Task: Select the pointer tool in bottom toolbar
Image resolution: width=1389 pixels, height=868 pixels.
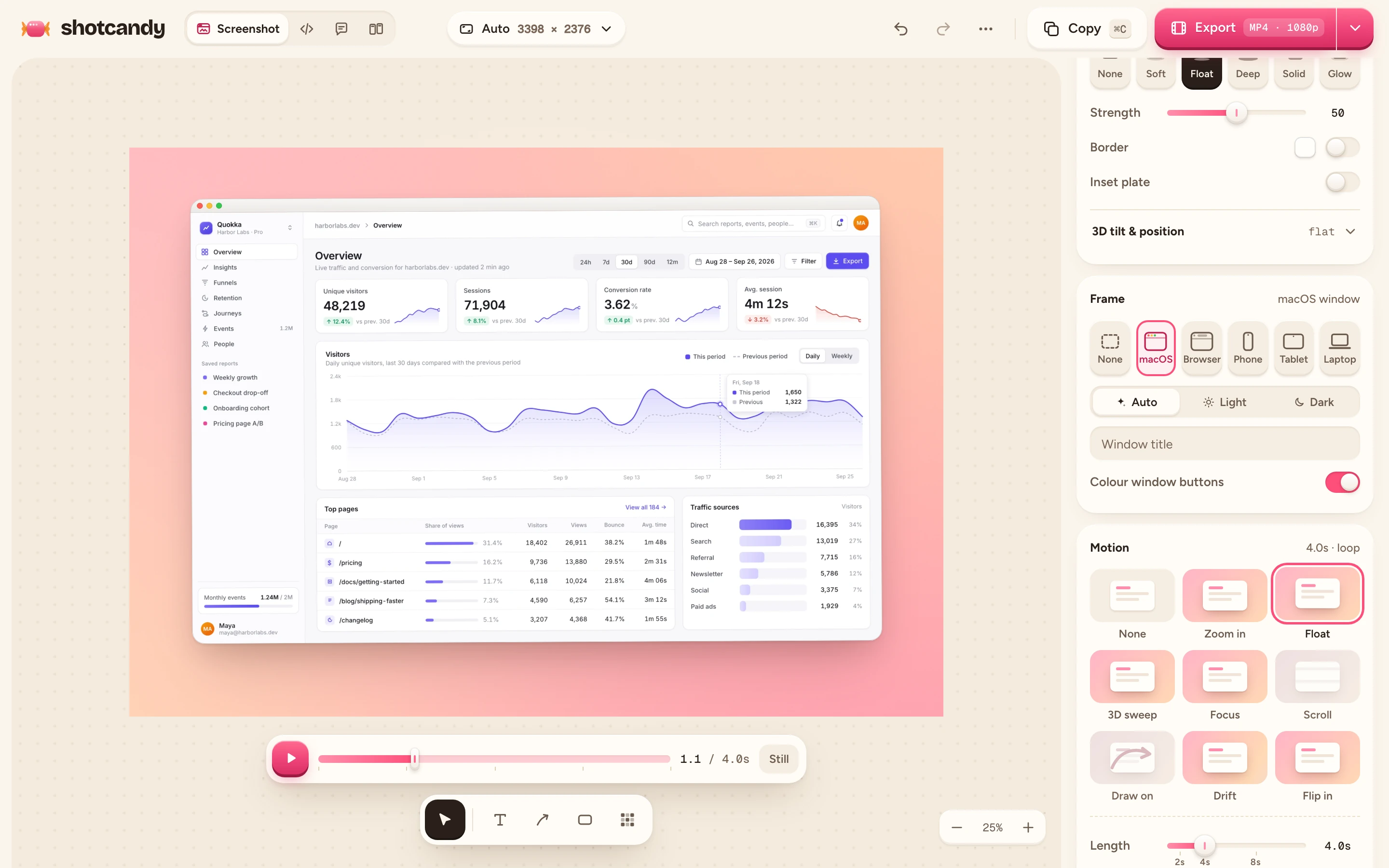Action: pyautogui.click(x=445, y=819)
